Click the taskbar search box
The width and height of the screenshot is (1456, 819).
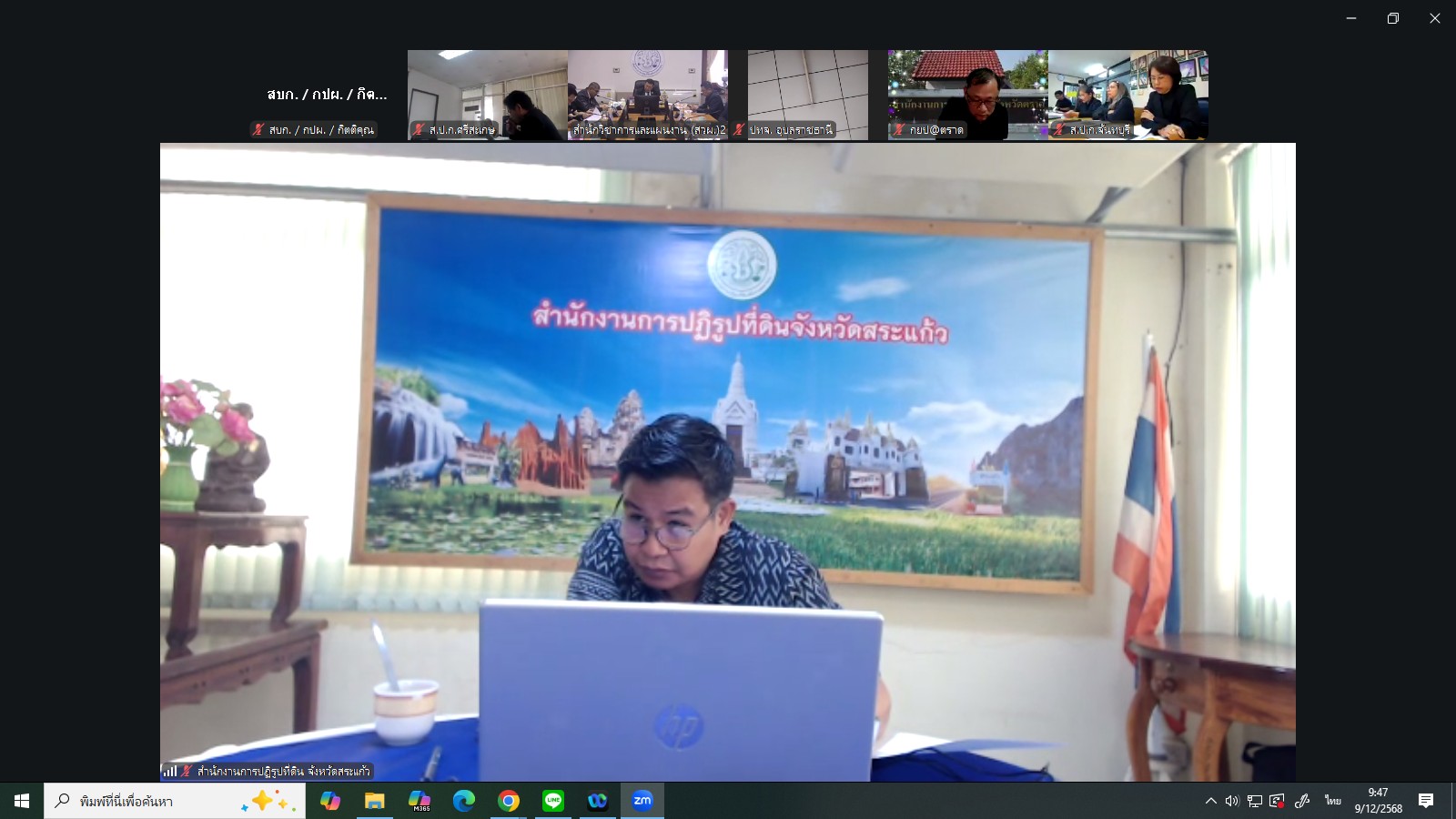173,801
